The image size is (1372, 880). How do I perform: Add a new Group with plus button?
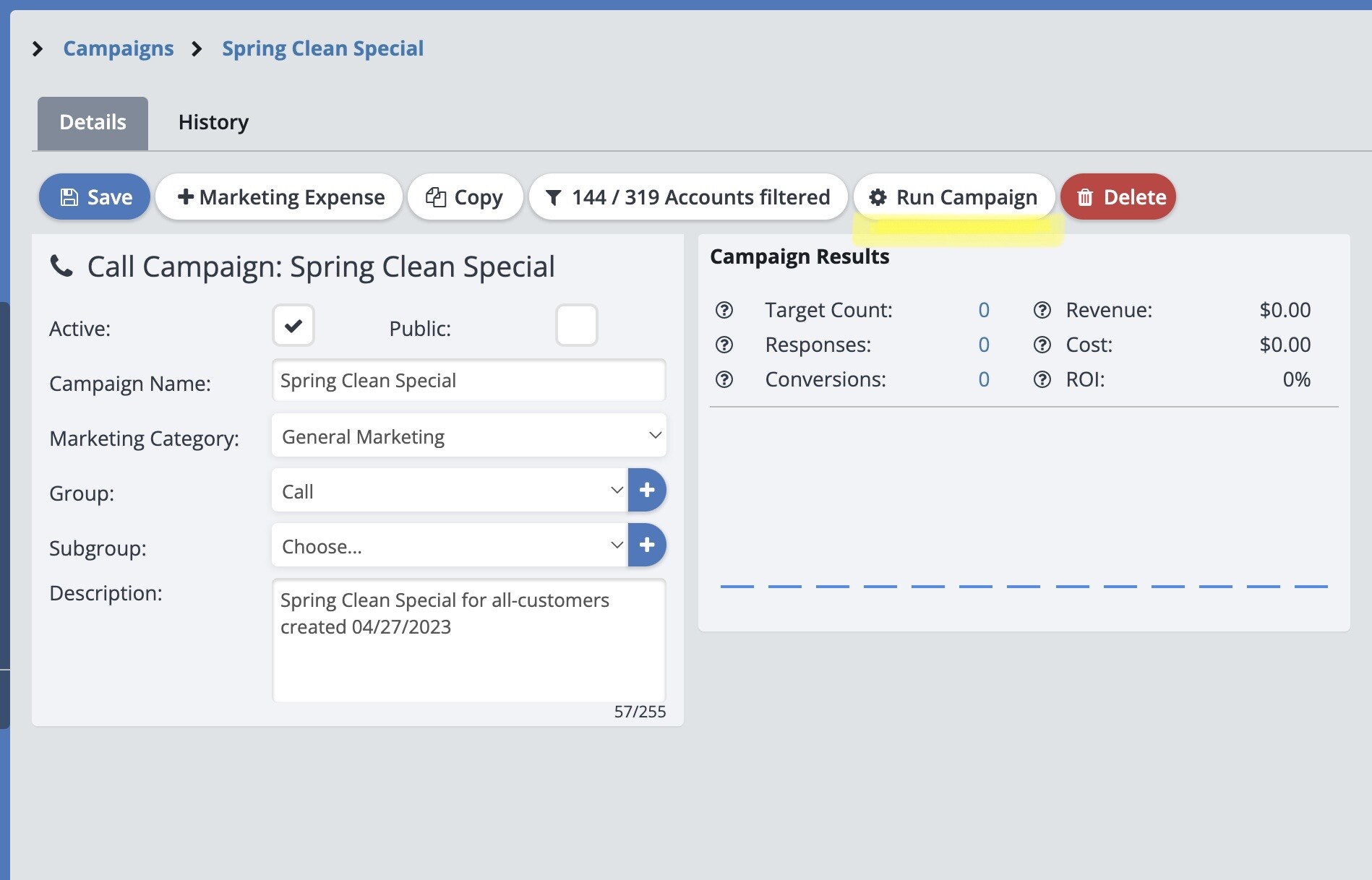[647, 491]
